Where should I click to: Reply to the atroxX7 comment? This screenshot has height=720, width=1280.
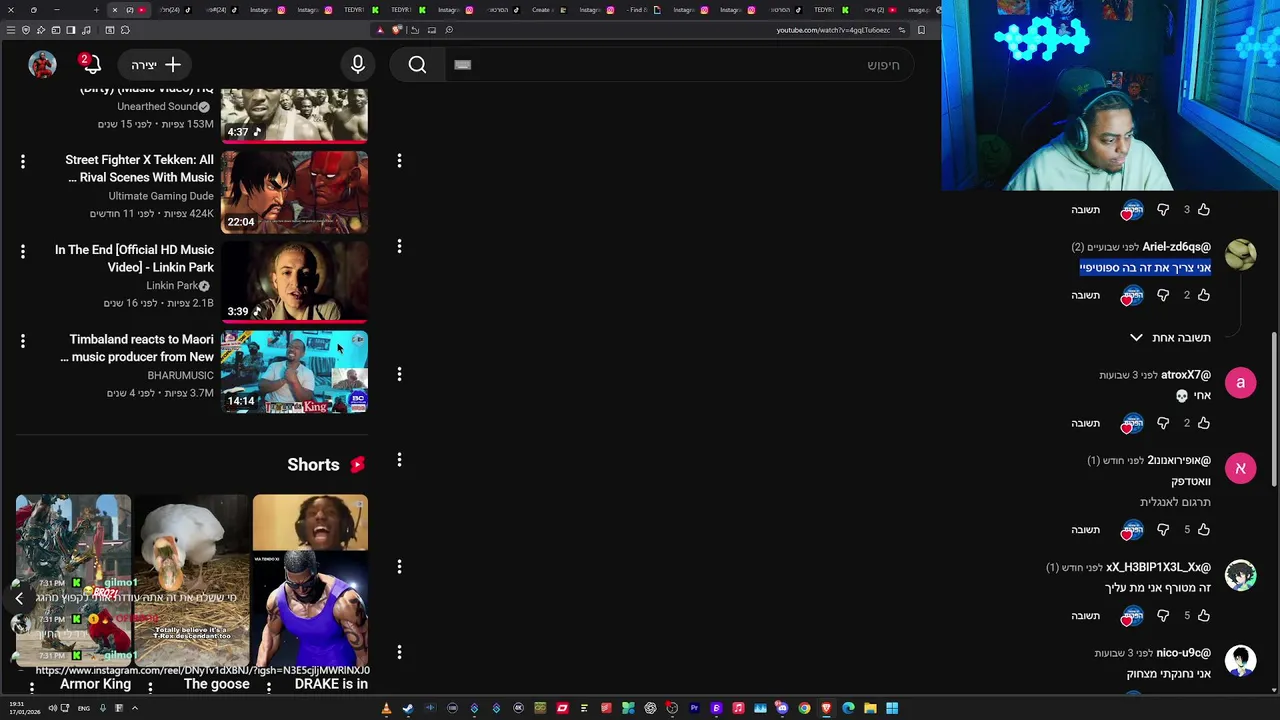click(x=1085, y=423)
